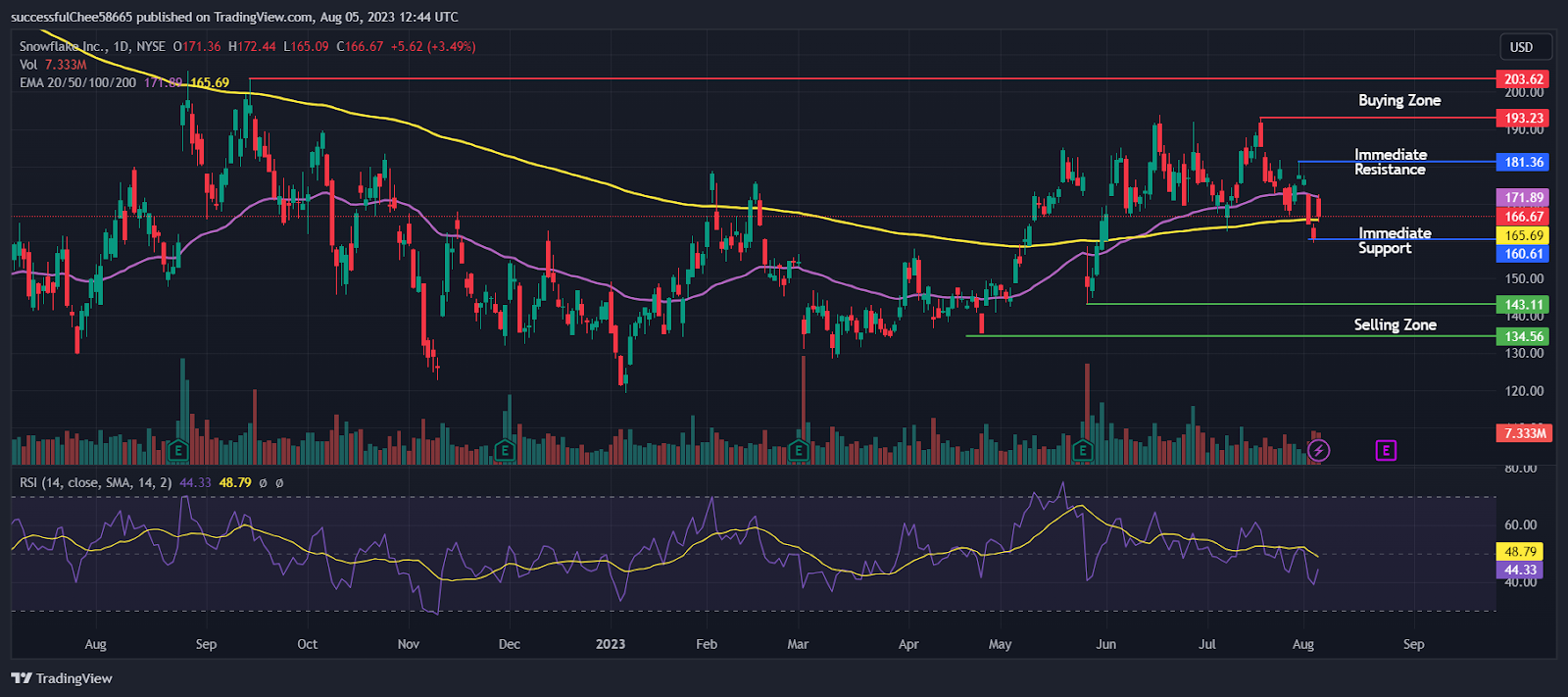Select the Vol indicator legend

[x=28, y=65]
